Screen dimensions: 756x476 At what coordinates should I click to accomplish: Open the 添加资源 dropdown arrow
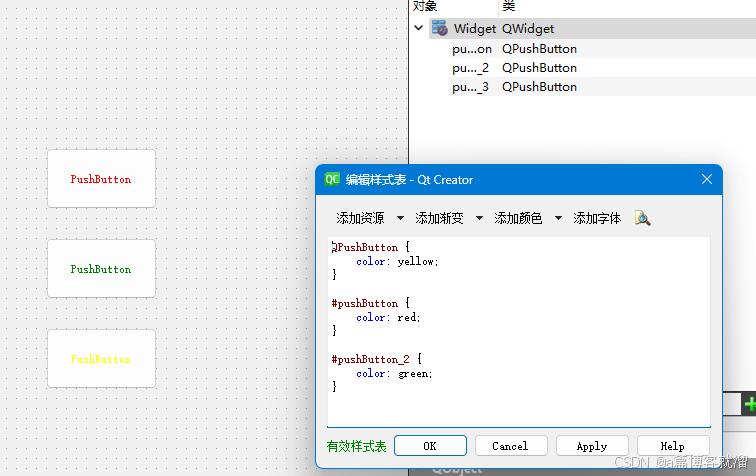coord(400,218)
